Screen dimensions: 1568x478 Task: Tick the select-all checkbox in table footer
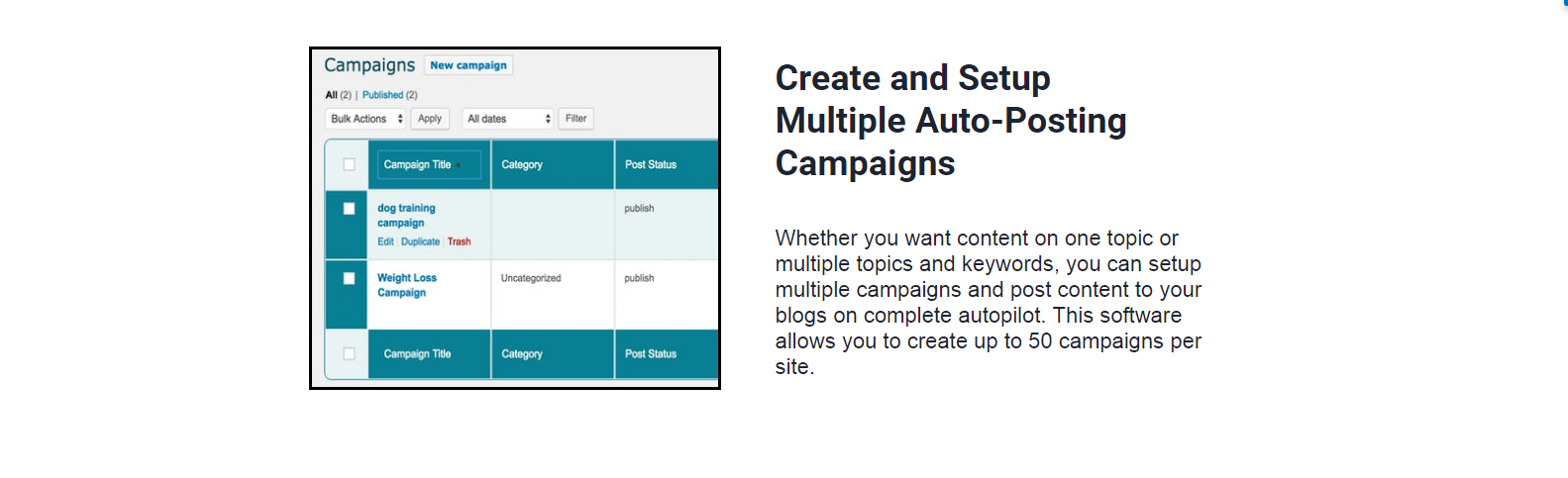[349, 353]
